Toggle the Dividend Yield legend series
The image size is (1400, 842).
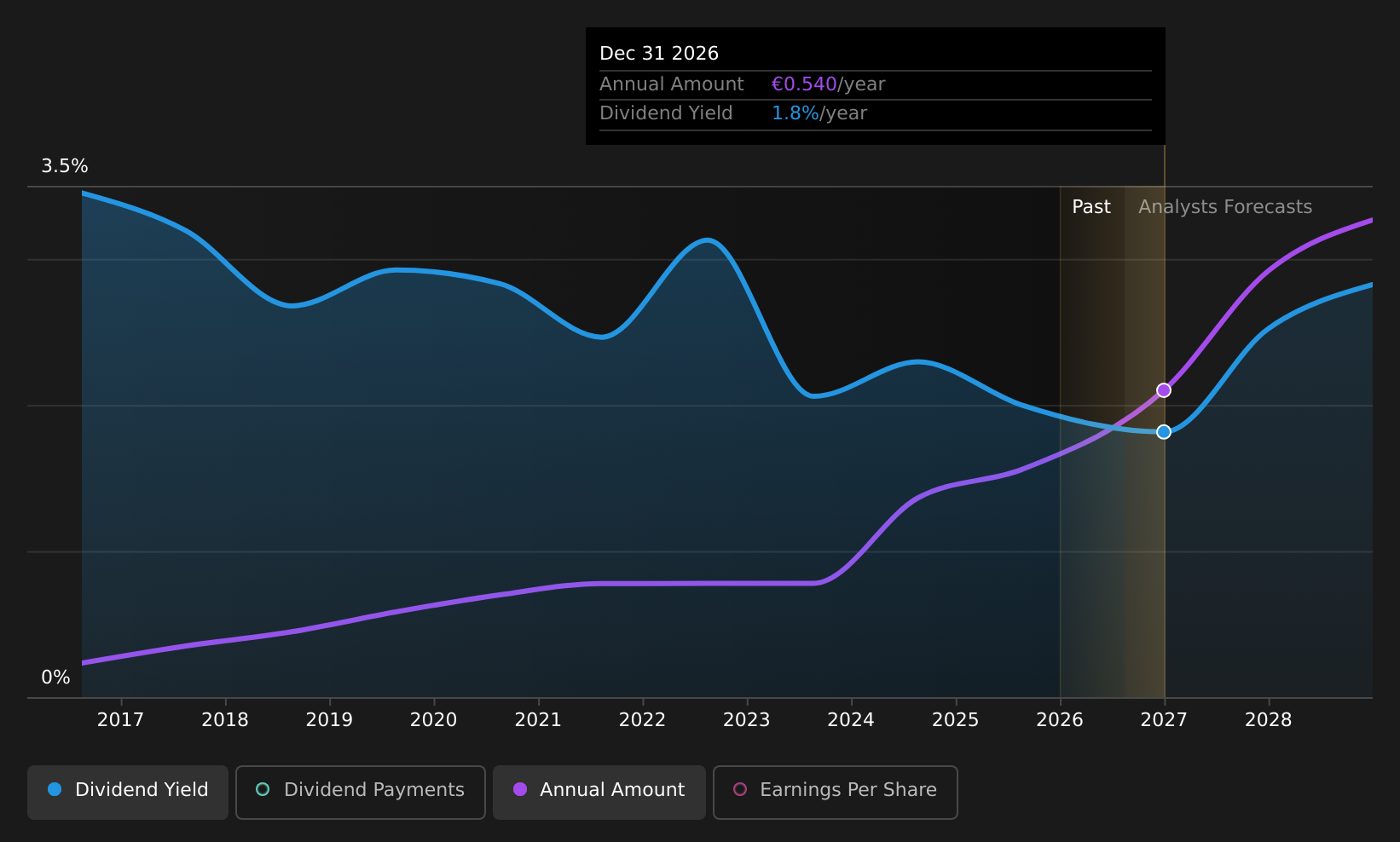tap(128, 792)
